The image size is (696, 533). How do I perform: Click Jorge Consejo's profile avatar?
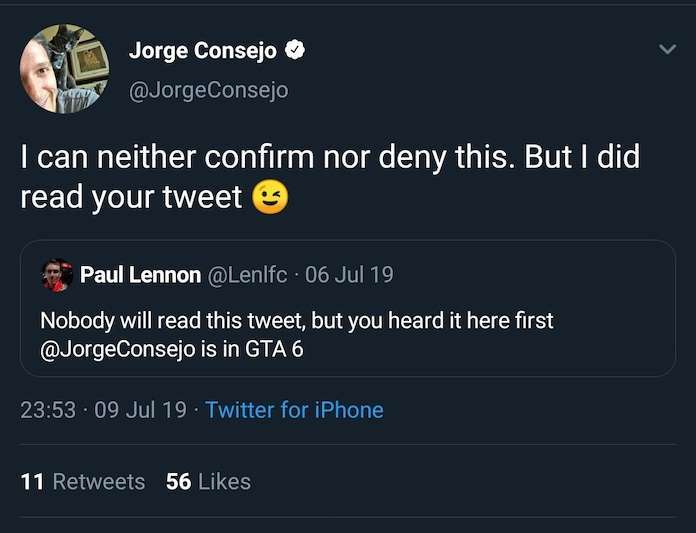point(64,69)
